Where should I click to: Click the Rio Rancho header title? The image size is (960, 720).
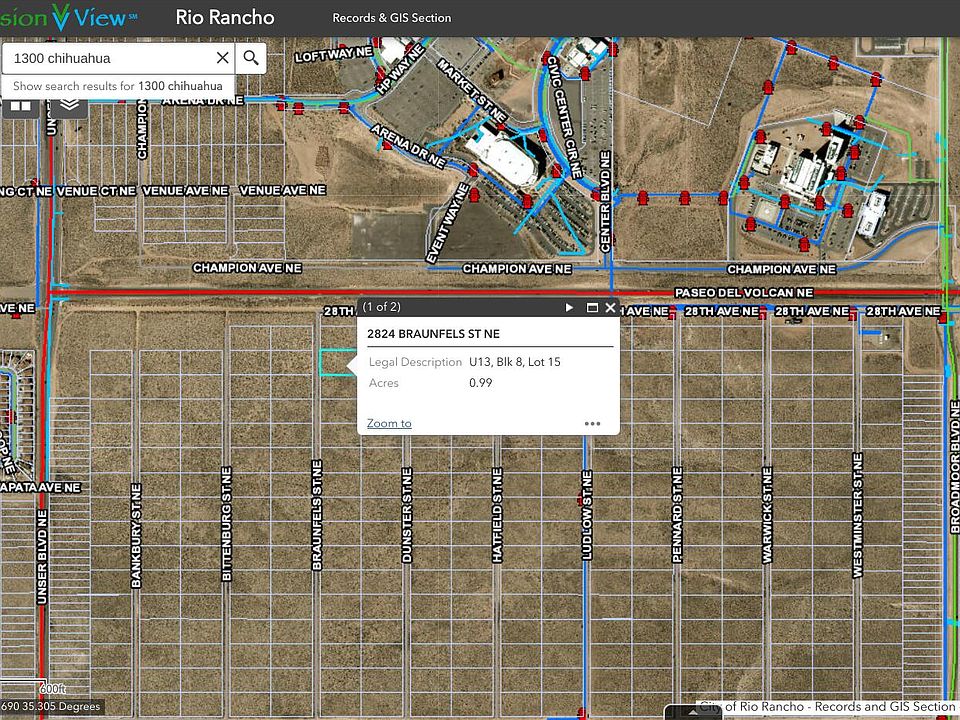(225, 17)
